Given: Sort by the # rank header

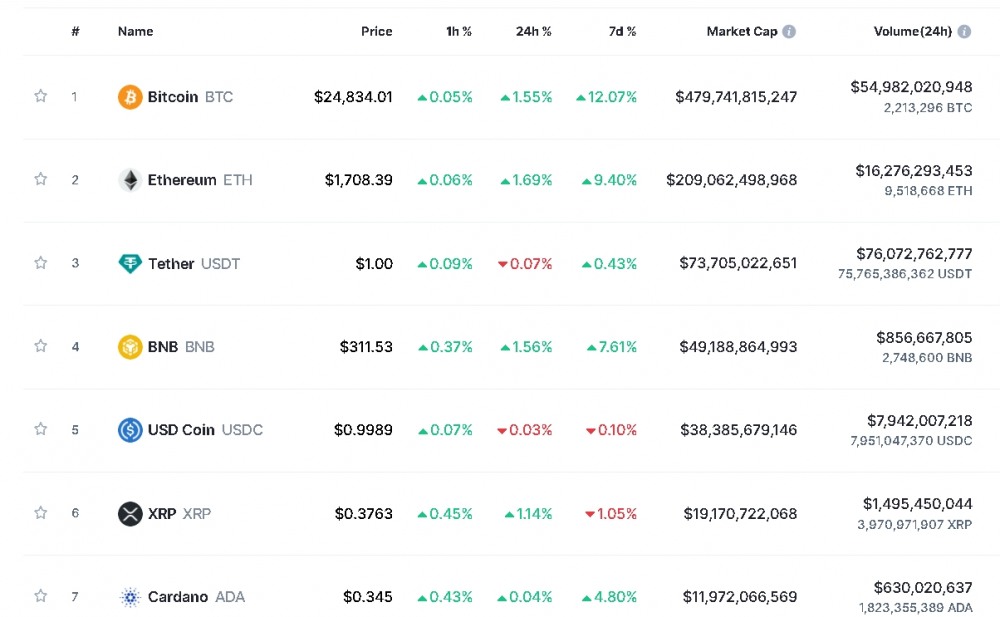Looking at the screenshot, I should tap(75, 31).
